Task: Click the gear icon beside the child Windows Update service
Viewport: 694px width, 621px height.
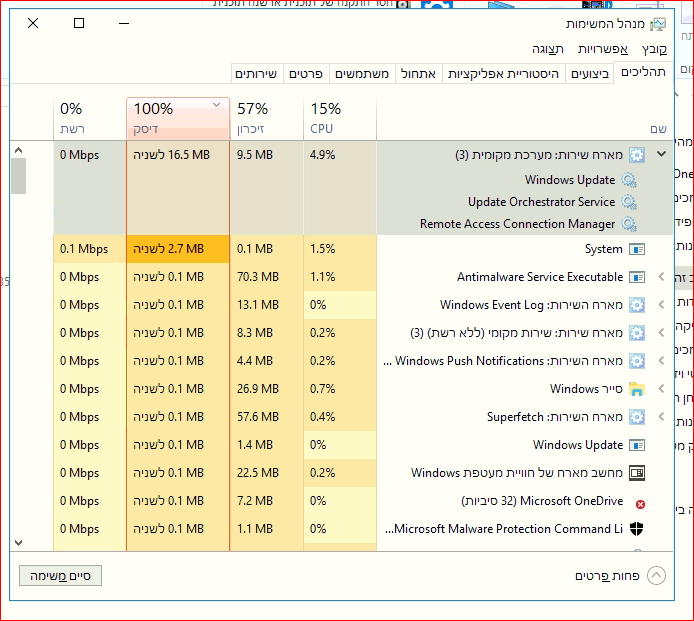Action: [x=629, y=180]
